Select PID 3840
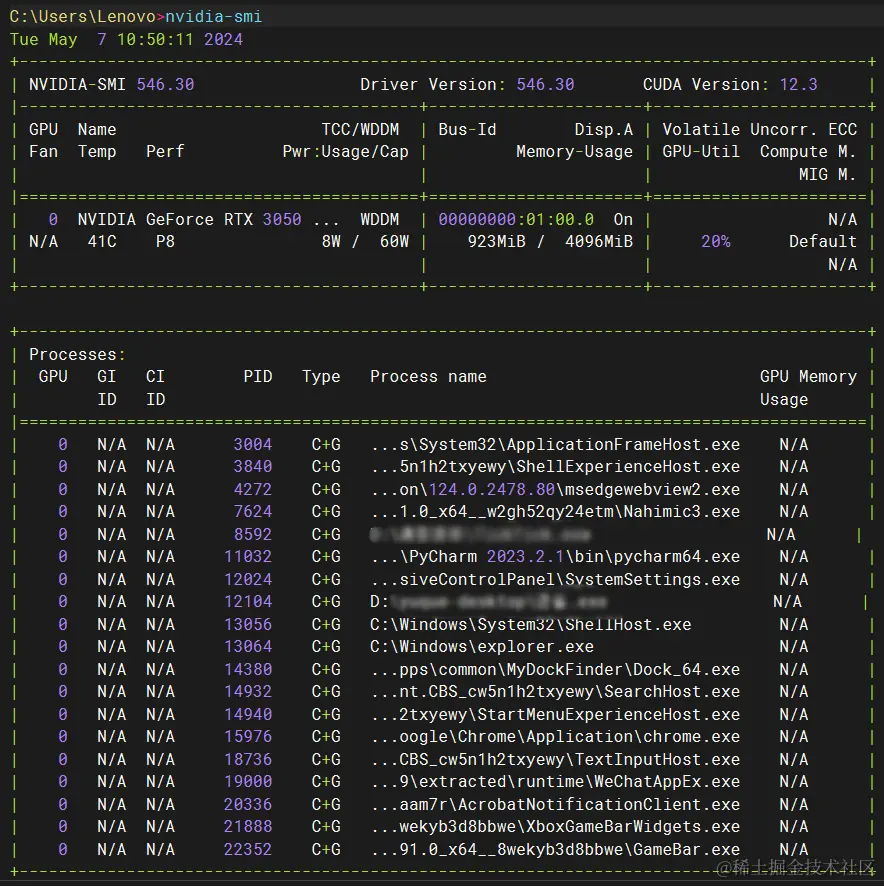 click(x=253, y=467)
